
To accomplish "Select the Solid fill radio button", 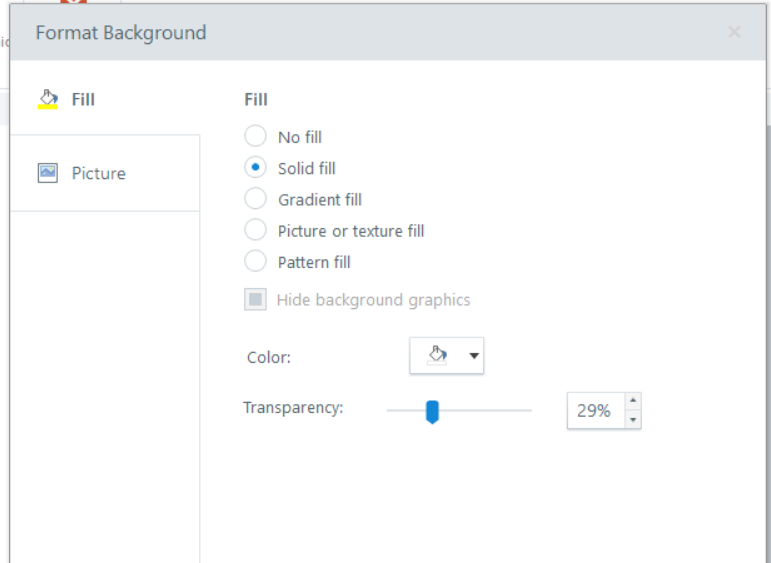I will (256, 168).
